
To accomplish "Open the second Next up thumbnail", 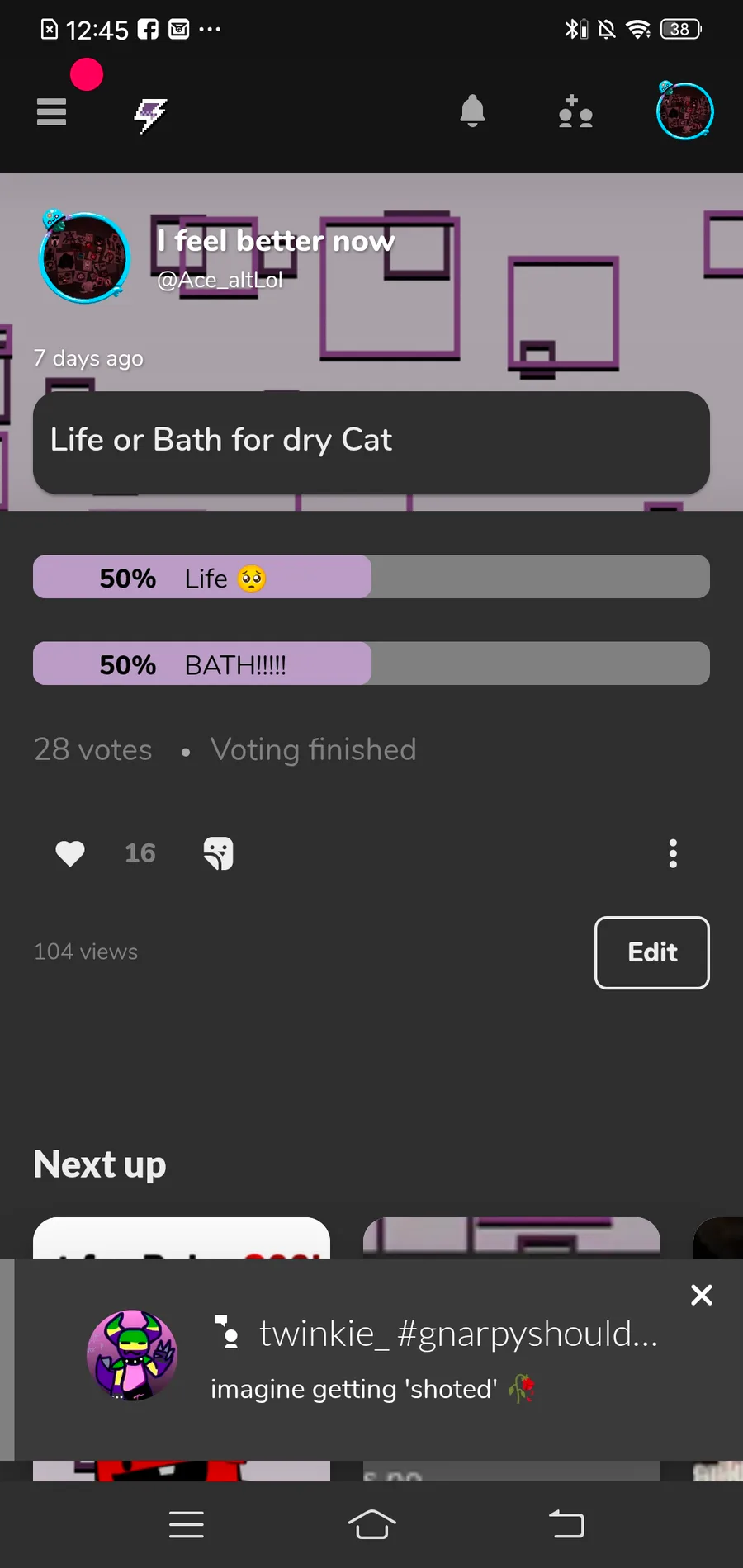I will click(x=512, y=1237).
